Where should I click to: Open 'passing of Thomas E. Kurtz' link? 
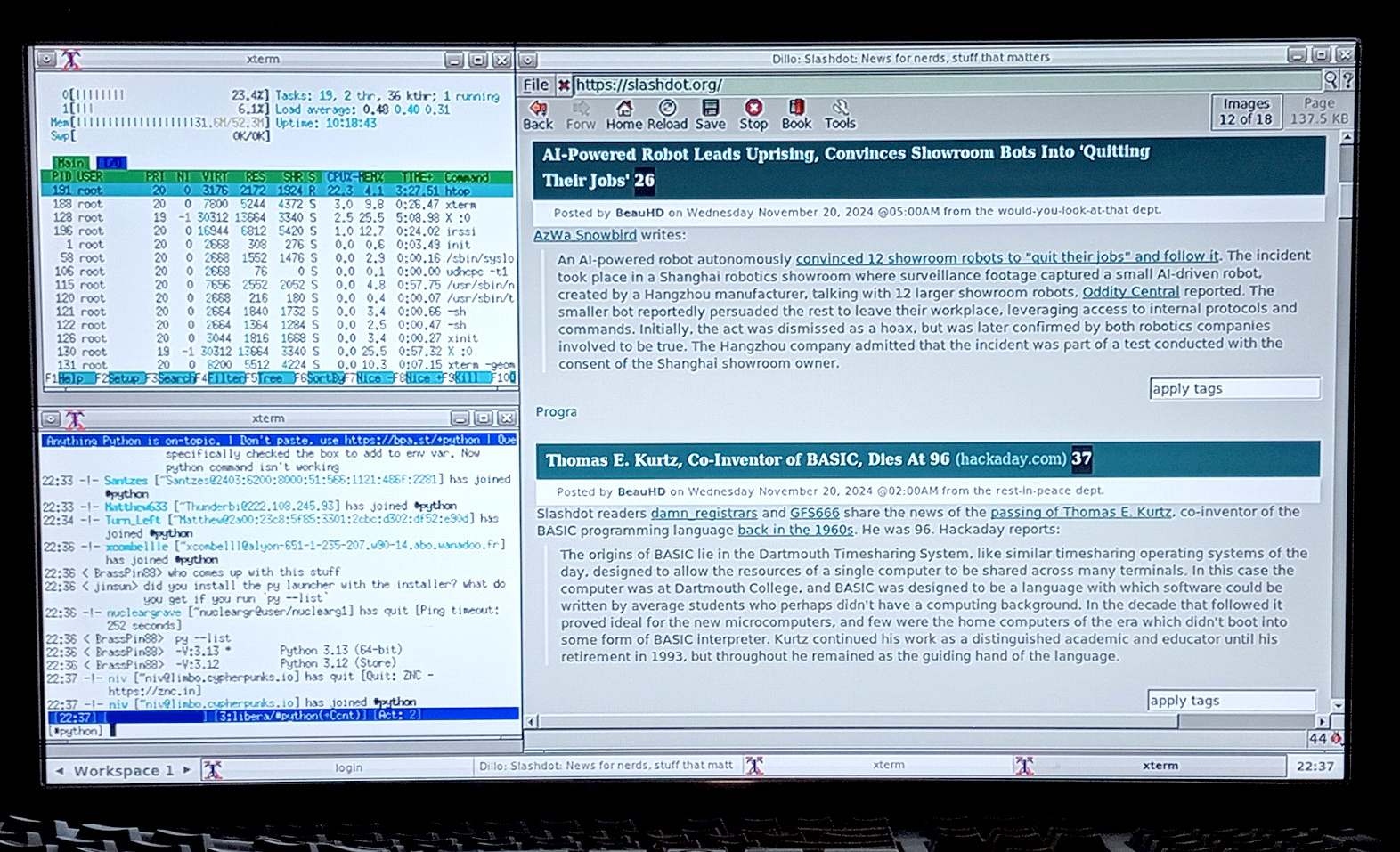[1081, 512]
